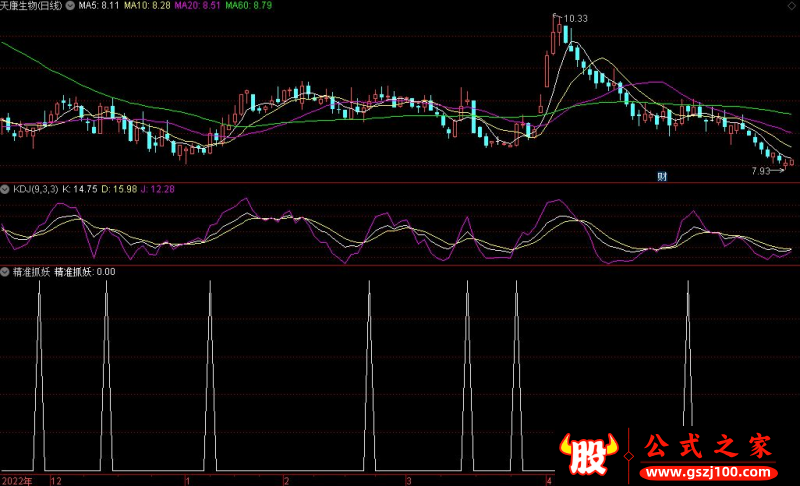Click the KDJ(9,3,3) indicator name
The height and width of the screenshot is (486, 800).
[x=34, y=189]
